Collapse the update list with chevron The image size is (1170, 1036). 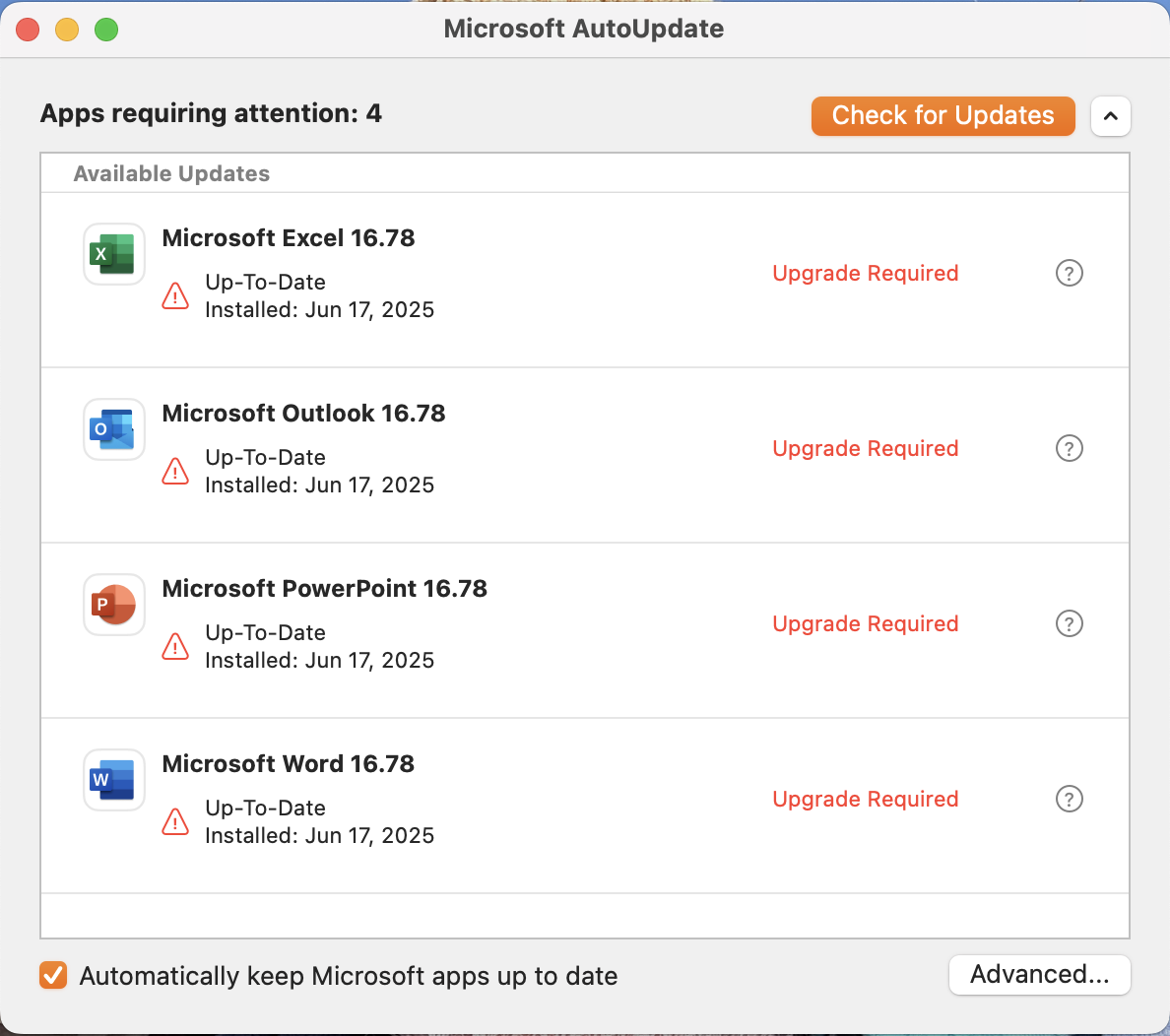click(1110, 115)
